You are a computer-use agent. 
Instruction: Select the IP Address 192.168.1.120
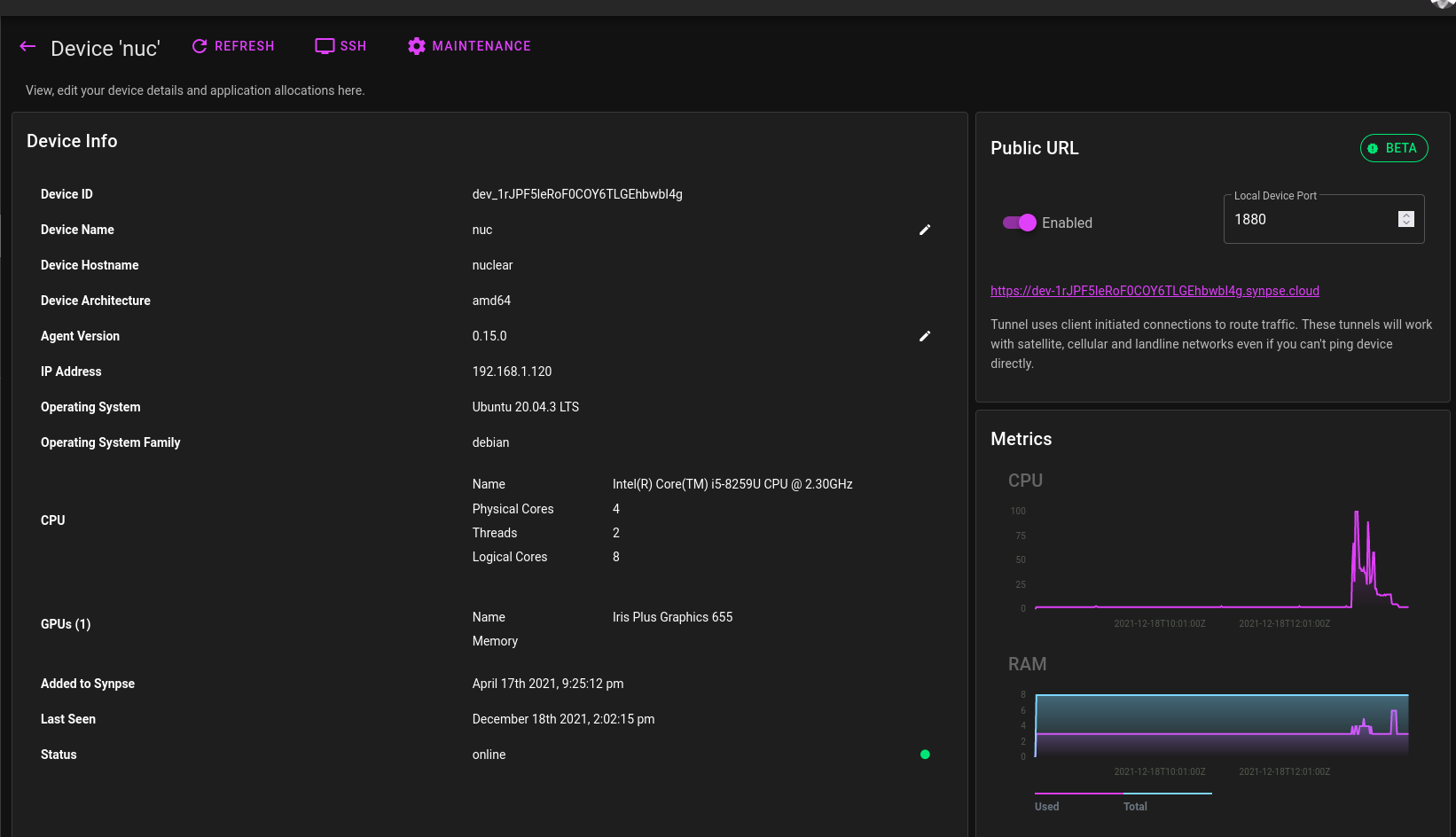(512, 372)
